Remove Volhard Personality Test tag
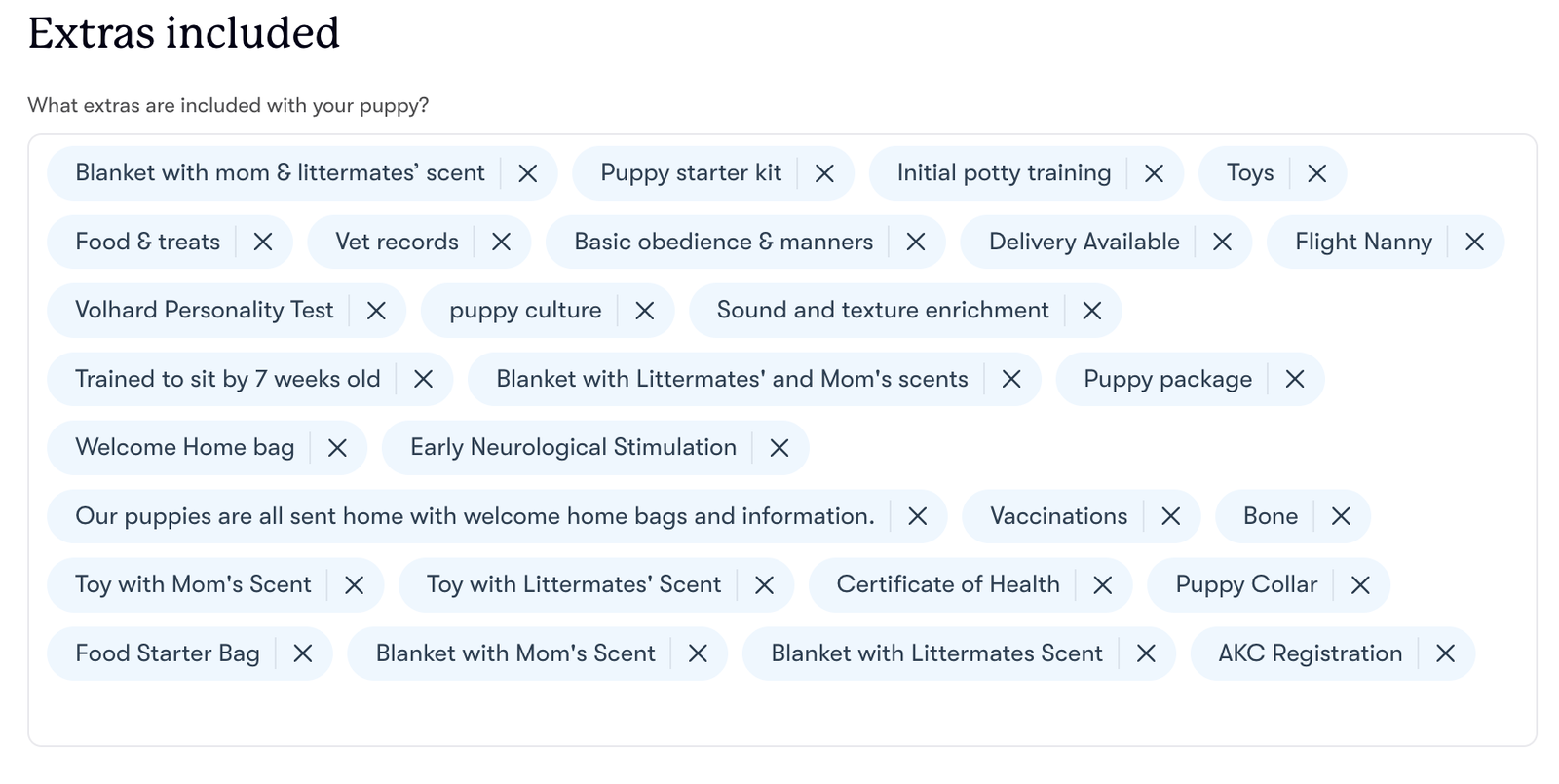The width and height of the screenshot is (1559, 784). pyautogui.click(x=376, y=311)
